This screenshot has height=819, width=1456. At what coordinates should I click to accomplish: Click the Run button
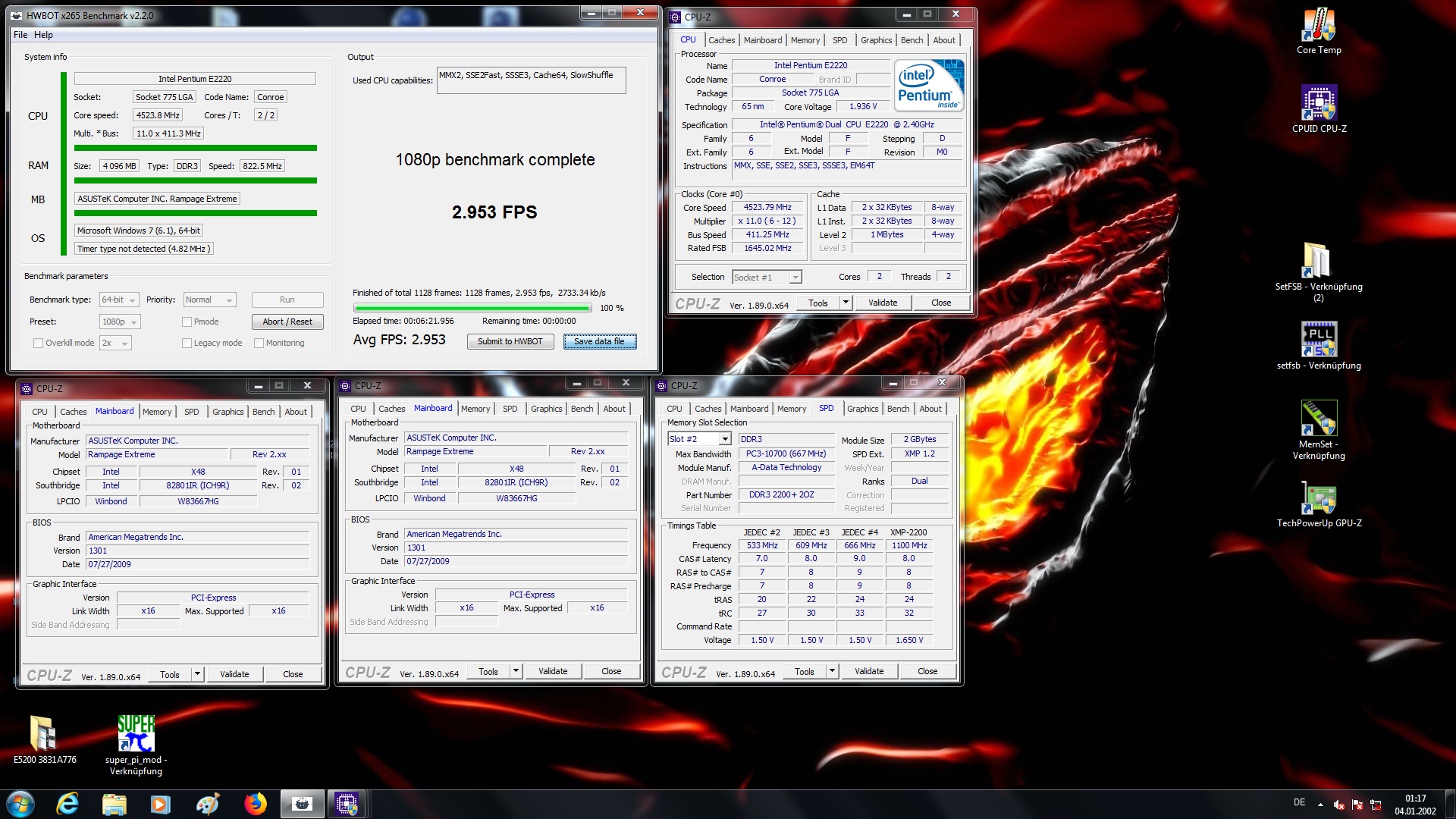(x=287, y=300)
